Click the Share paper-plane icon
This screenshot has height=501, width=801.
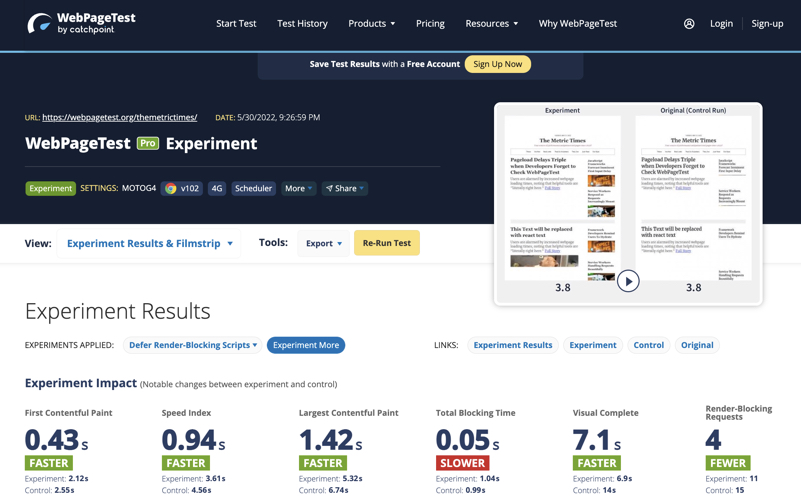pyautogui.click(x=329, y=188)
